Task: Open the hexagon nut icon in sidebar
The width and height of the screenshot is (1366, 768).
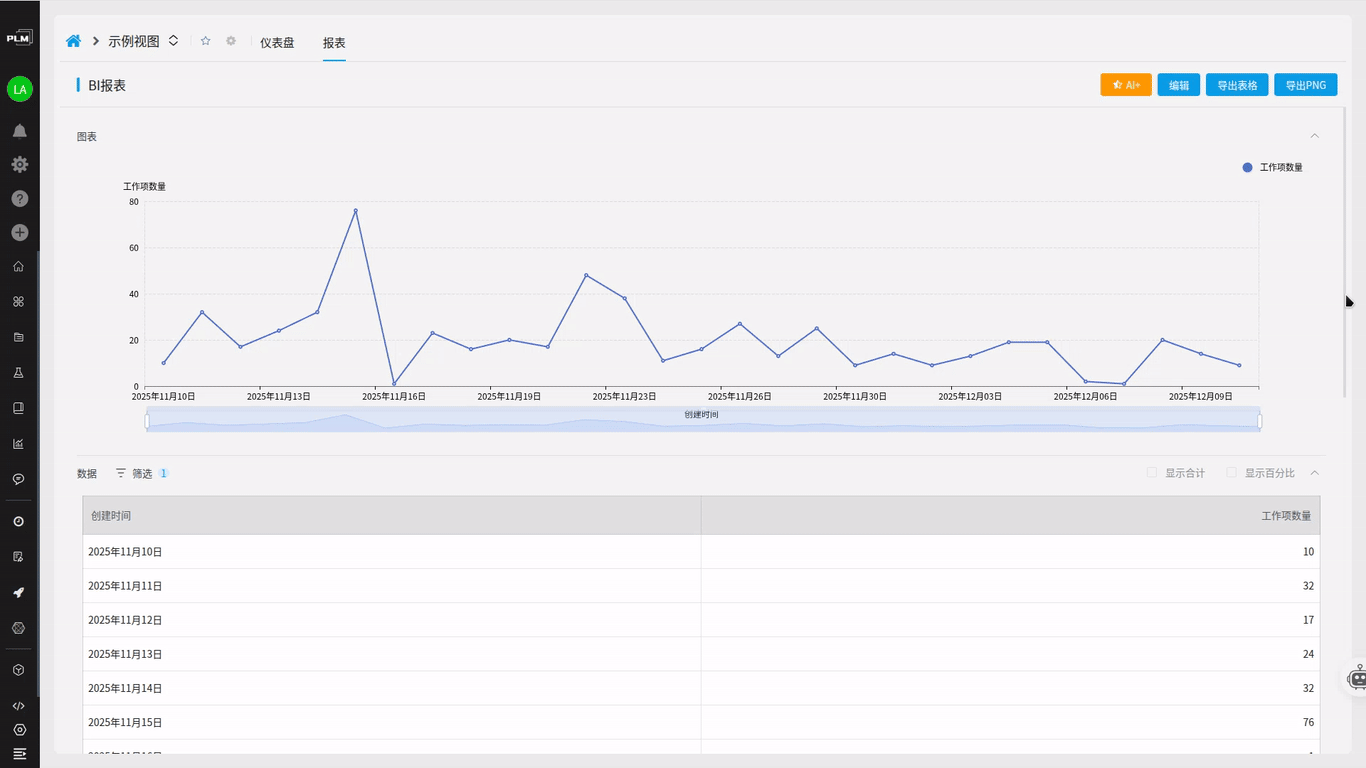Action: click(20, 730)
